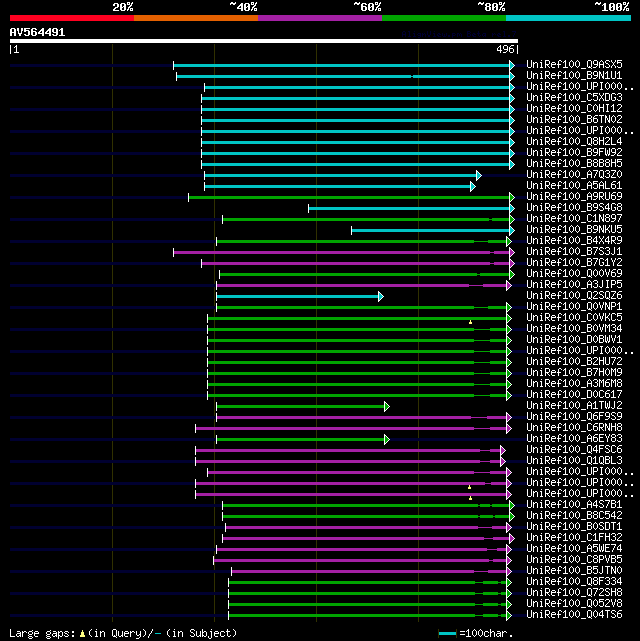The image size is (640, 641).
Task: Click the short green bar for A1TWJ2
Action: pyautogui.click(x=300, y=406)
